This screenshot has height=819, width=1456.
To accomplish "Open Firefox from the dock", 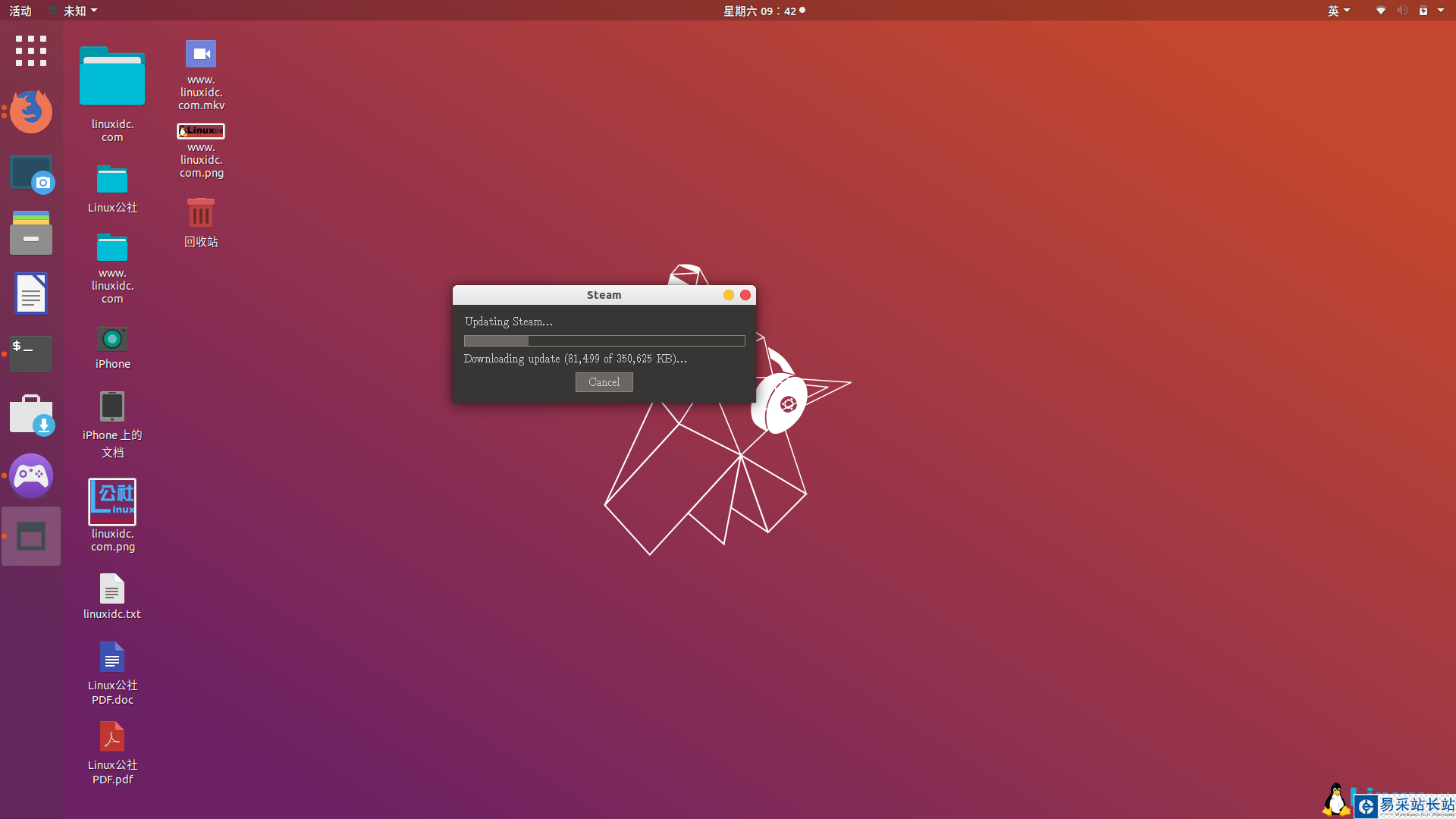I will pos(31,111).
